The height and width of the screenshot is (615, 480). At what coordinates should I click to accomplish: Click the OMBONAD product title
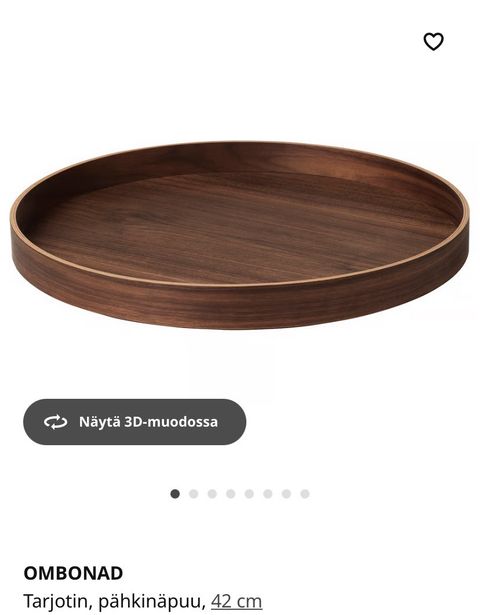[x=73, y=573]
